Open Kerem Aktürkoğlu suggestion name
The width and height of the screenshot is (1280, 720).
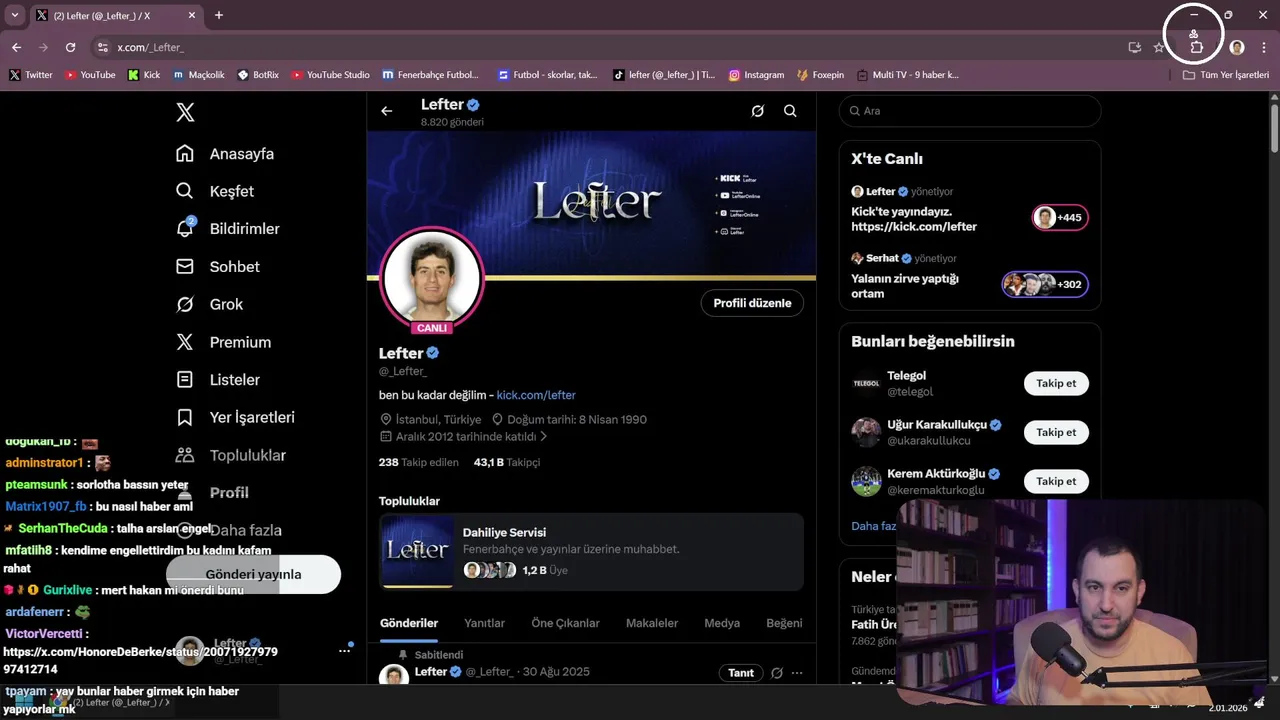tap(936, 474)
